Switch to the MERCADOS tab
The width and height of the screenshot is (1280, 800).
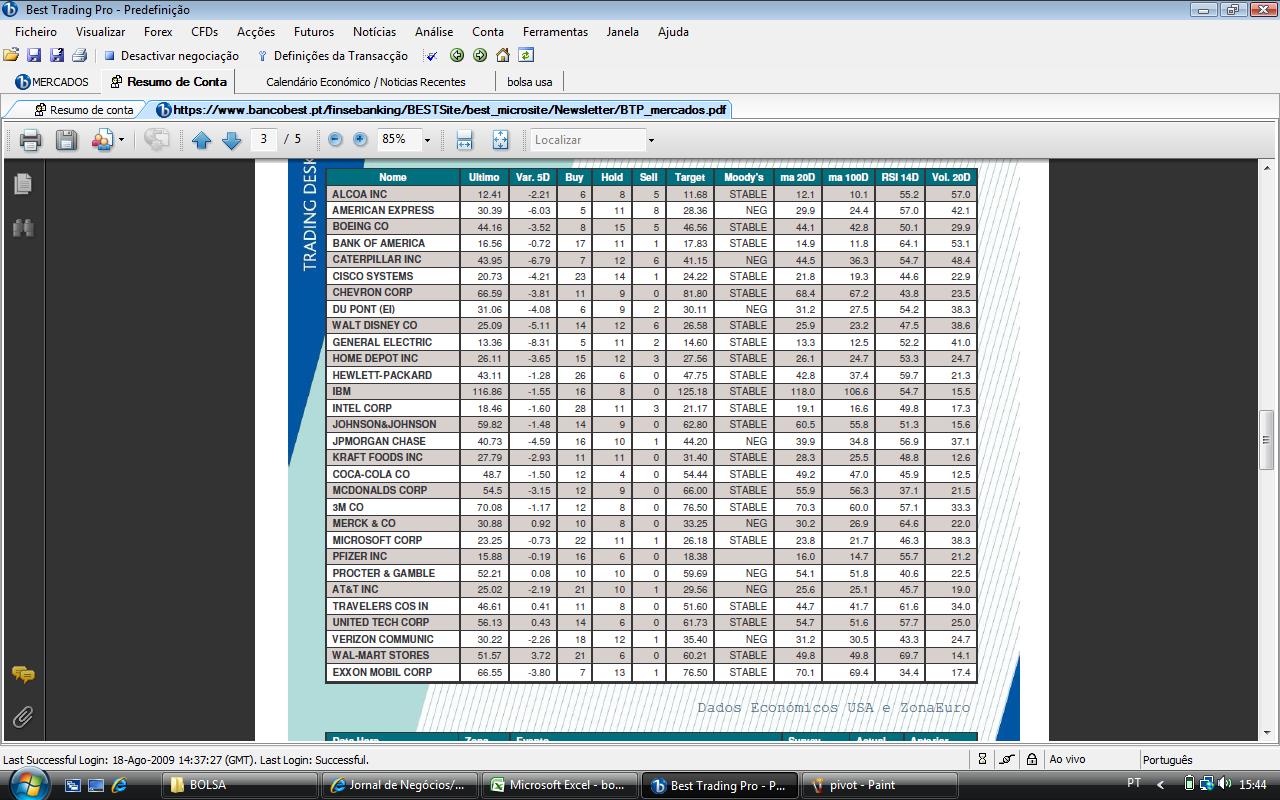[x=52, y=82]
